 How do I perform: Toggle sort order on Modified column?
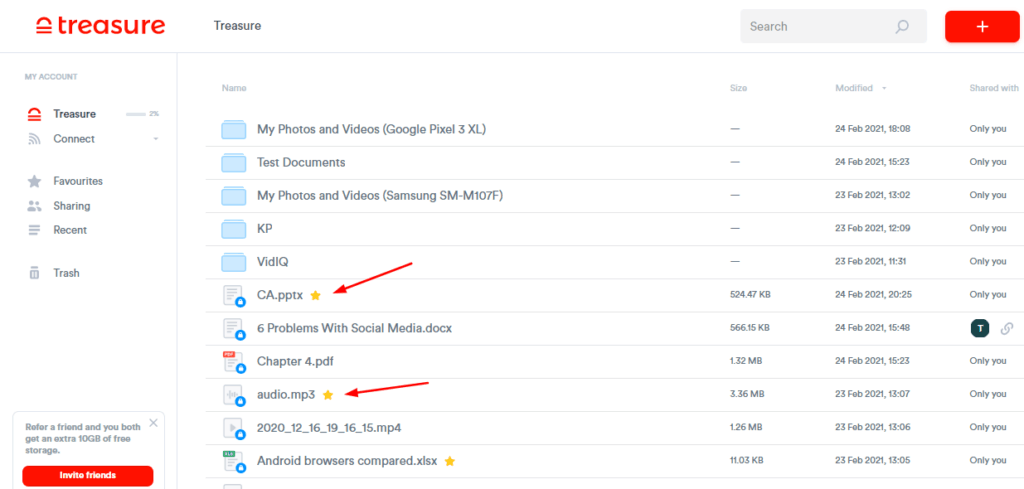(883, 88)
